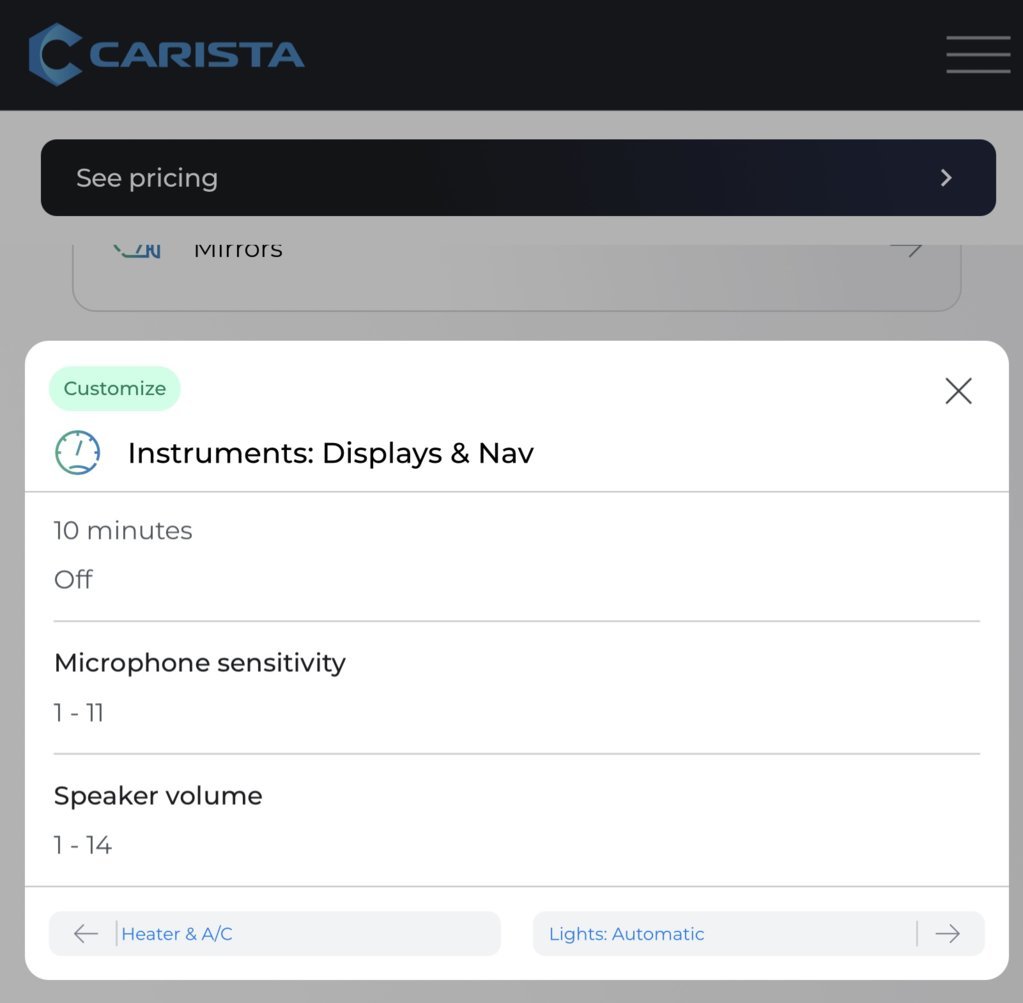Select the Speaker volume setting
1023x1003 pixels.
(x=158, y=795)
